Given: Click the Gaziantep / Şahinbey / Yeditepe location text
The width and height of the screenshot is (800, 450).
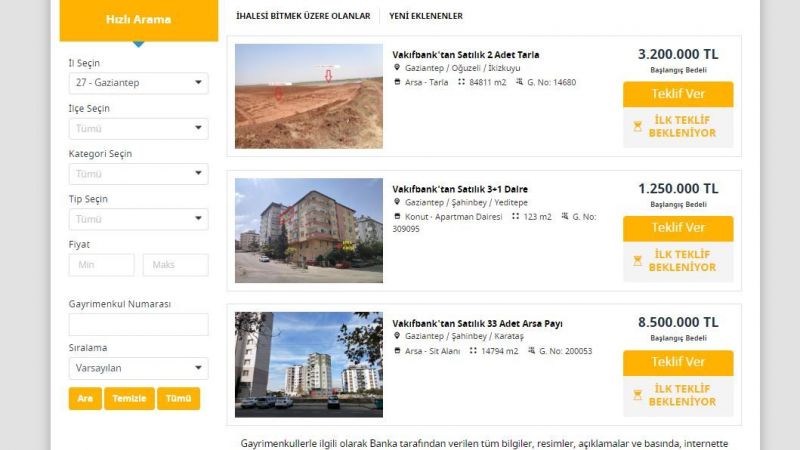Looking at the screenshot, I should [x=466, y=203].
